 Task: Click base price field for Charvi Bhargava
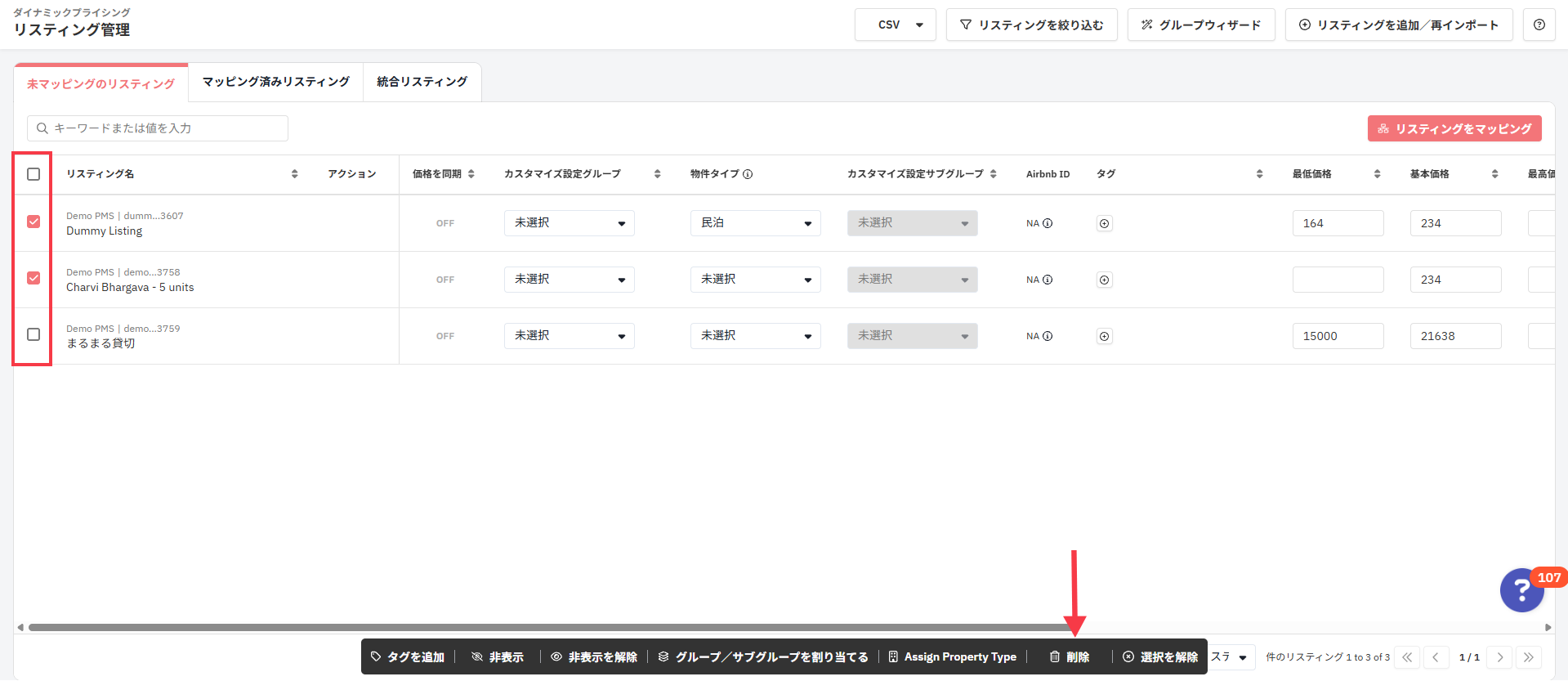pyautogui.click(x=1456, y=280)
